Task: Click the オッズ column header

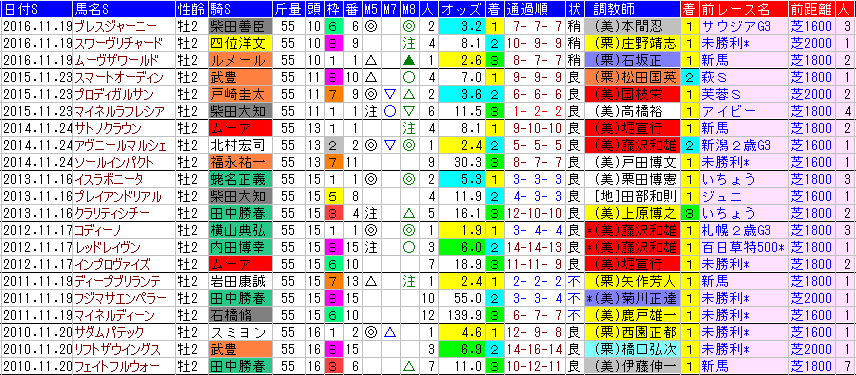Action: tap(461, 9)
